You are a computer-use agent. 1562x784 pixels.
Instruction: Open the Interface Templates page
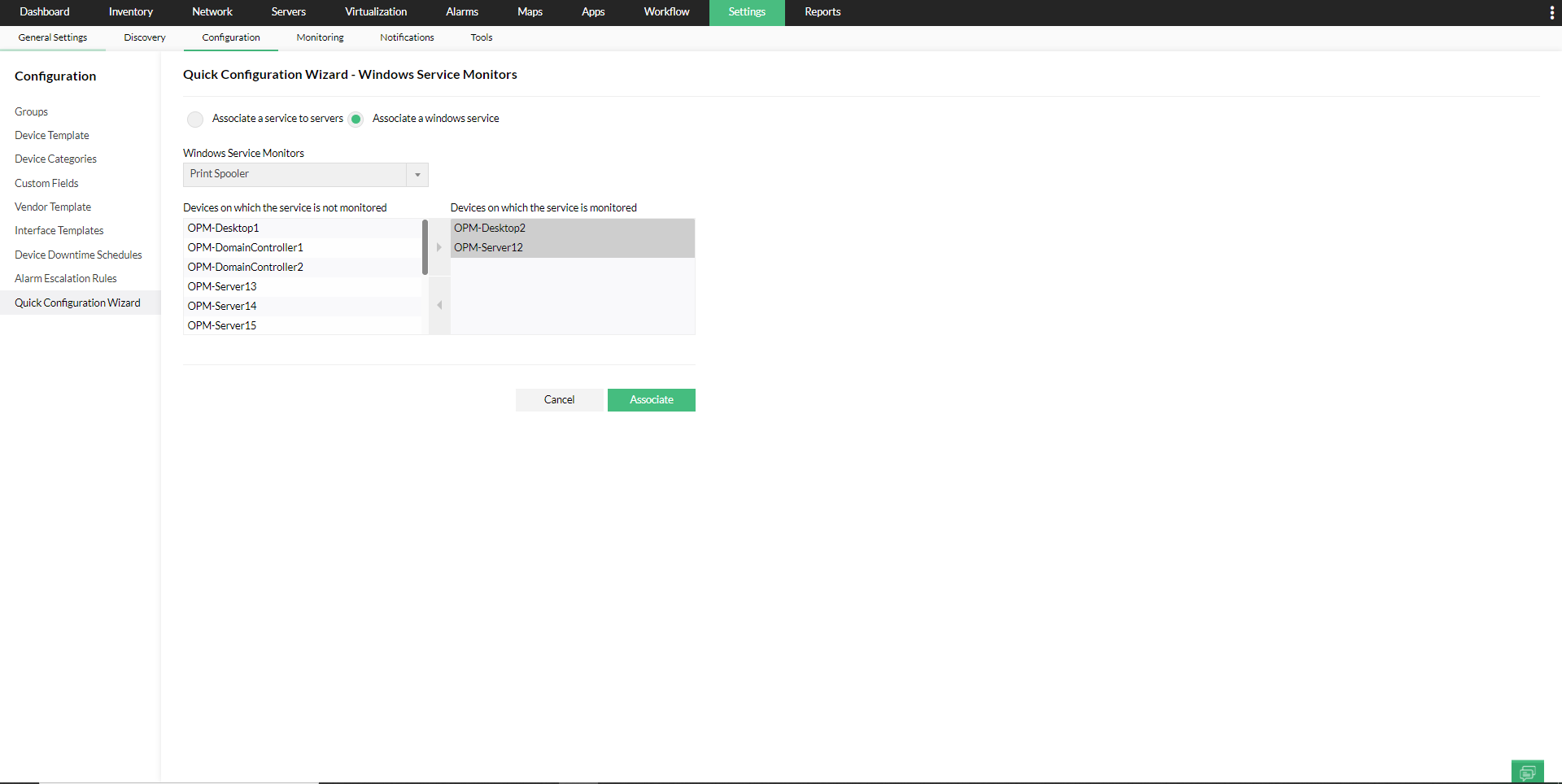click(59, 230)
